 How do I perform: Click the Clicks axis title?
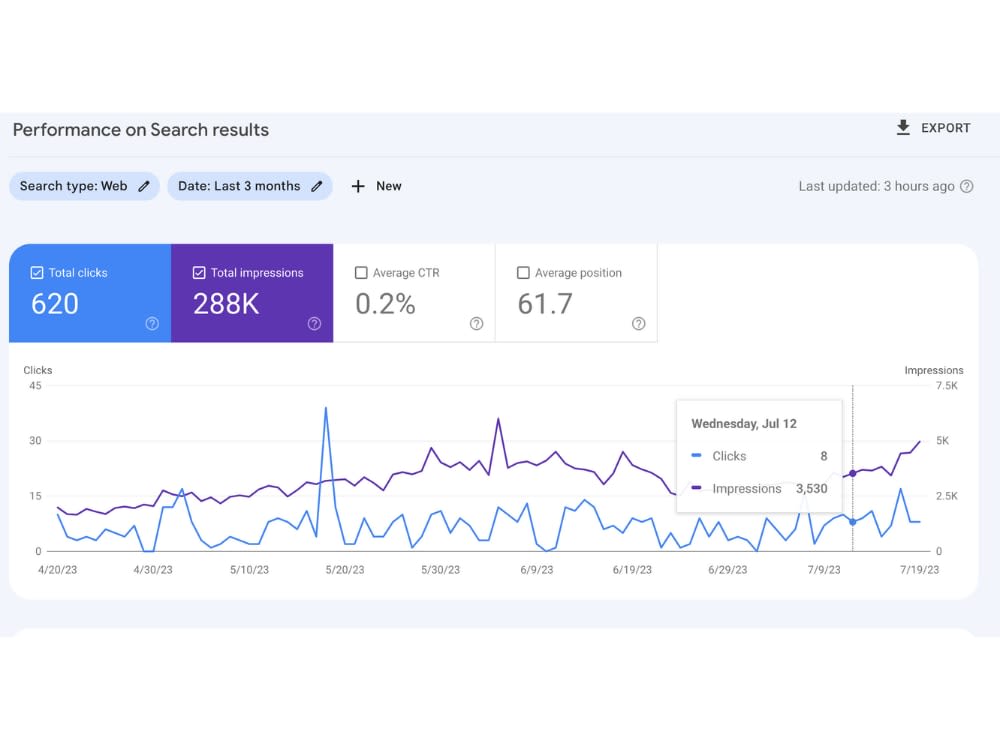(38, 370)
